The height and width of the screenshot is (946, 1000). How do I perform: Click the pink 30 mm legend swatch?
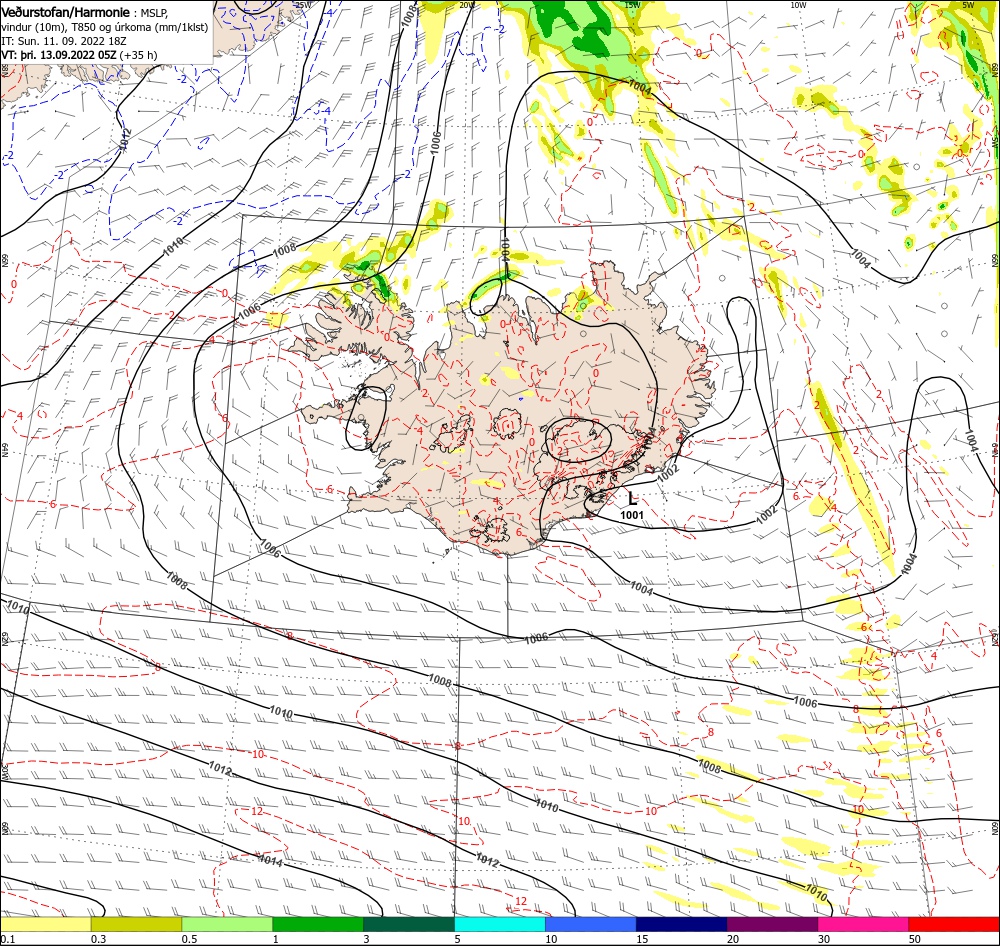(x=864, y=924)
